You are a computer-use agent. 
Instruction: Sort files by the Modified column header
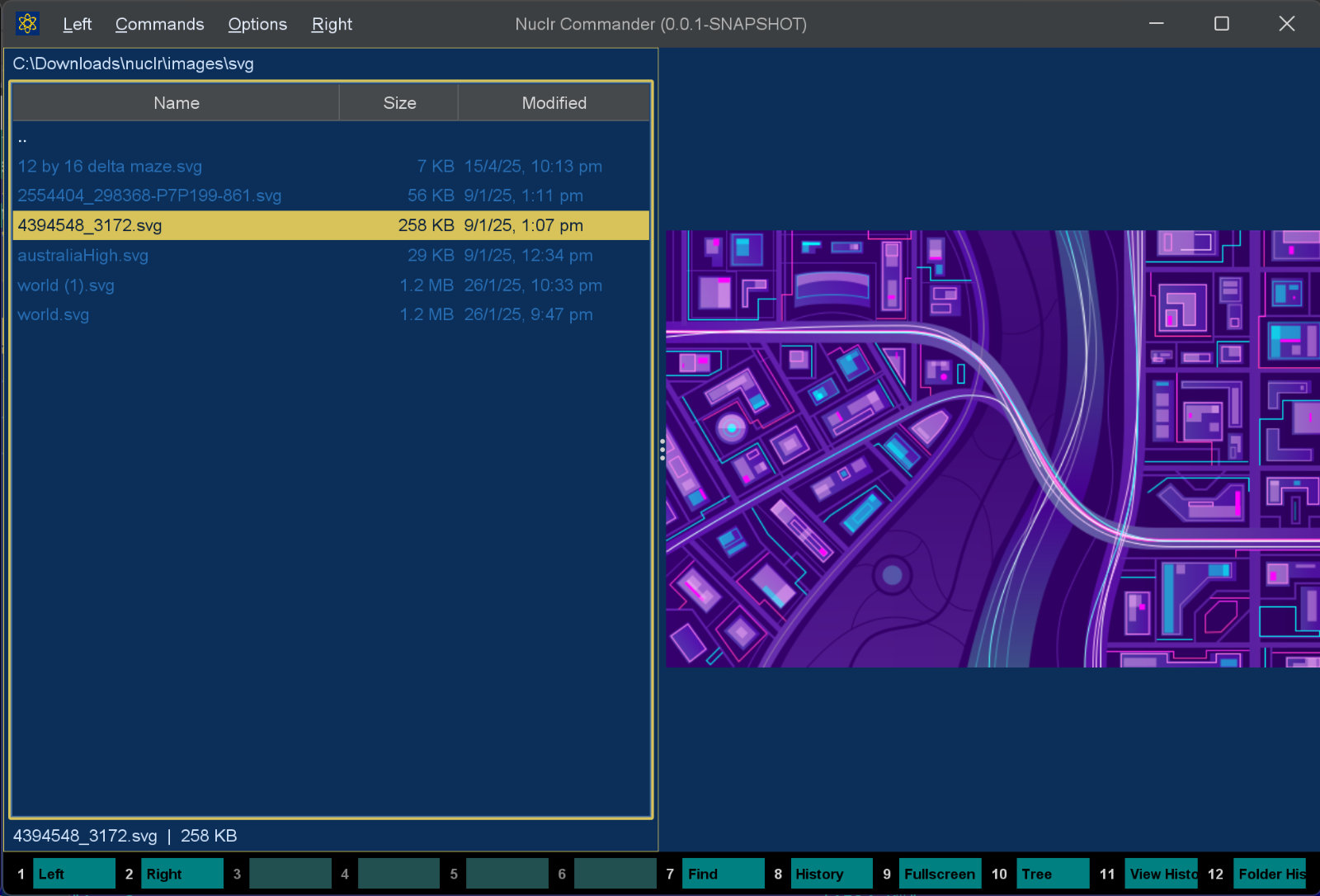554,103
